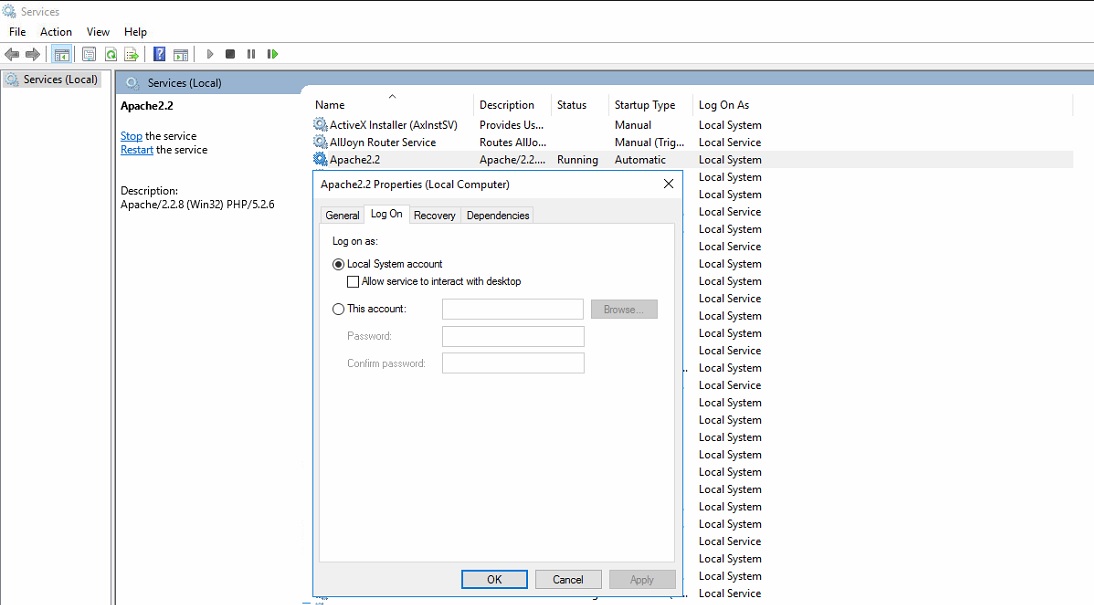This screenshot has width=1094, height=605.
Task: Click Provides Us... description cell
Action: [511, 125]
